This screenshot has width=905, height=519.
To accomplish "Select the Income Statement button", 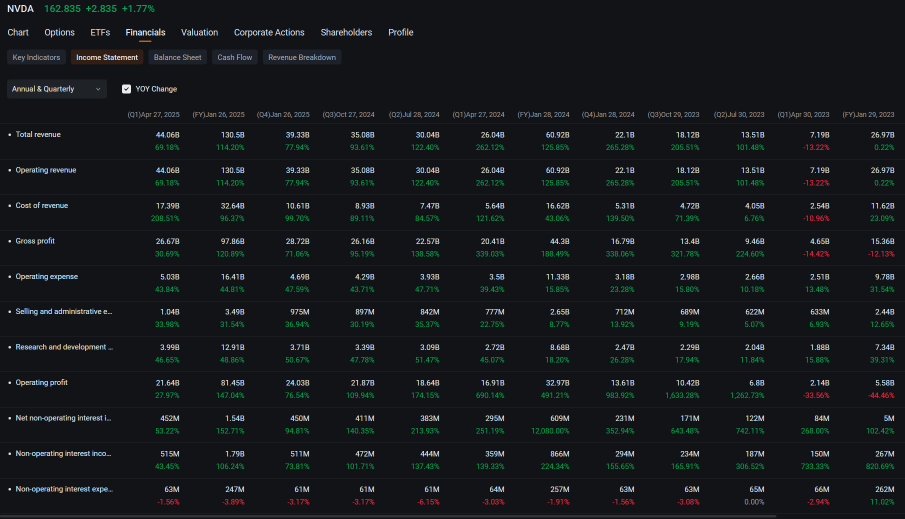I will click(107, 57).
